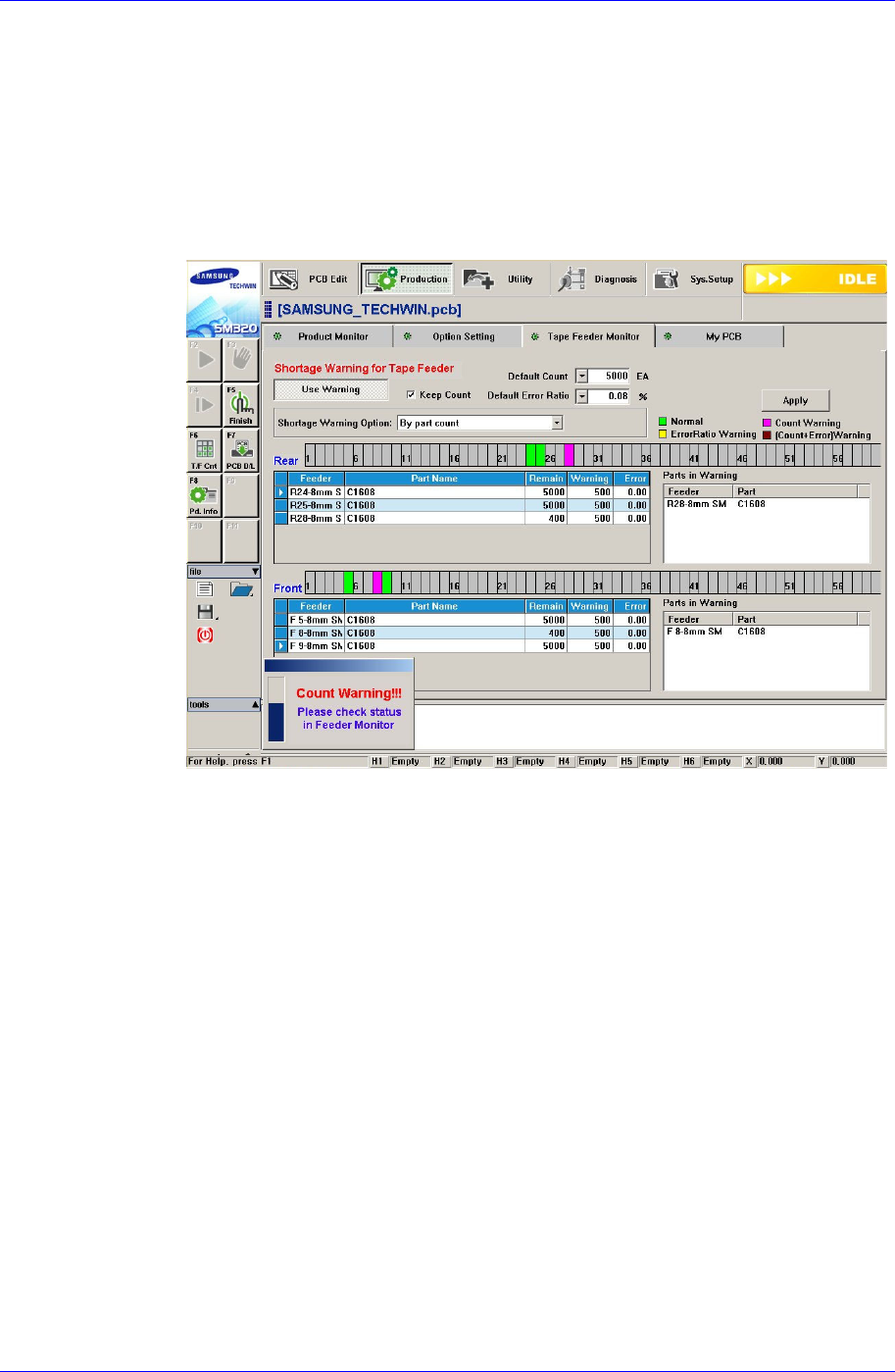Open the Shortage Warning Option dropdown
This screenshot has width=895, height=1372.
(x=557, y=423)
